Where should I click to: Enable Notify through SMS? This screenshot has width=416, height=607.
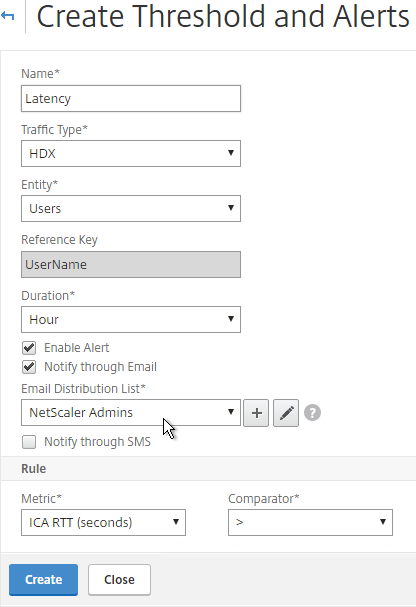pos(29,442)
